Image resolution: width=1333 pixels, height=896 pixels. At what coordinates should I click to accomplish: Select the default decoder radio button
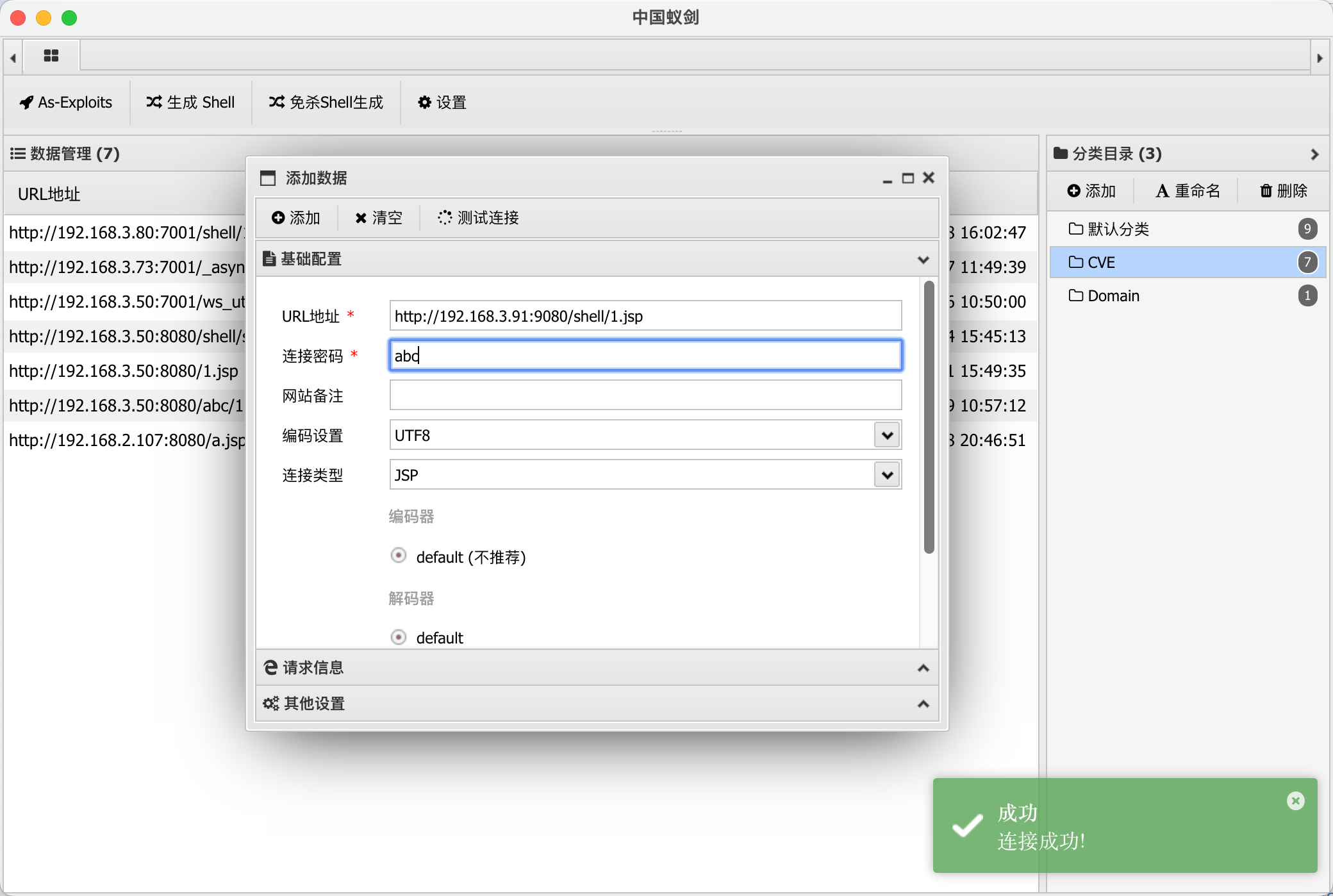click(x=399, y=637)
